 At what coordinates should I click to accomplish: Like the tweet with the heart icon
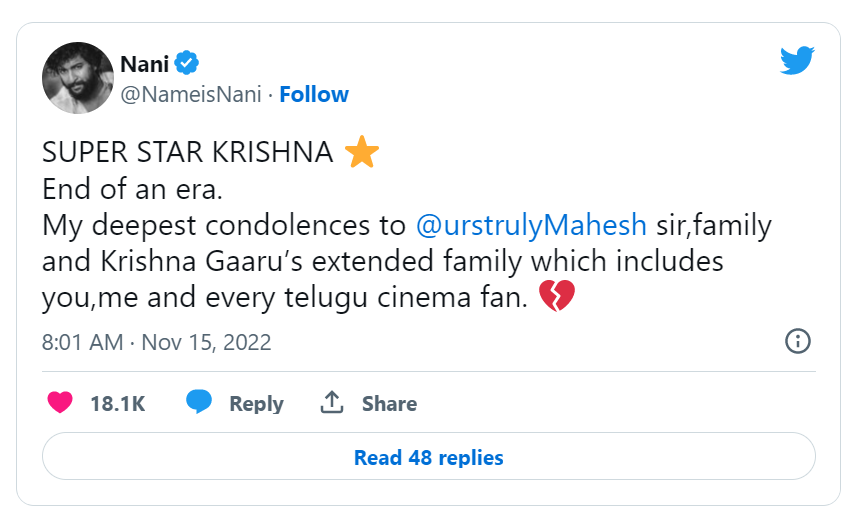[x=60, y=403]
